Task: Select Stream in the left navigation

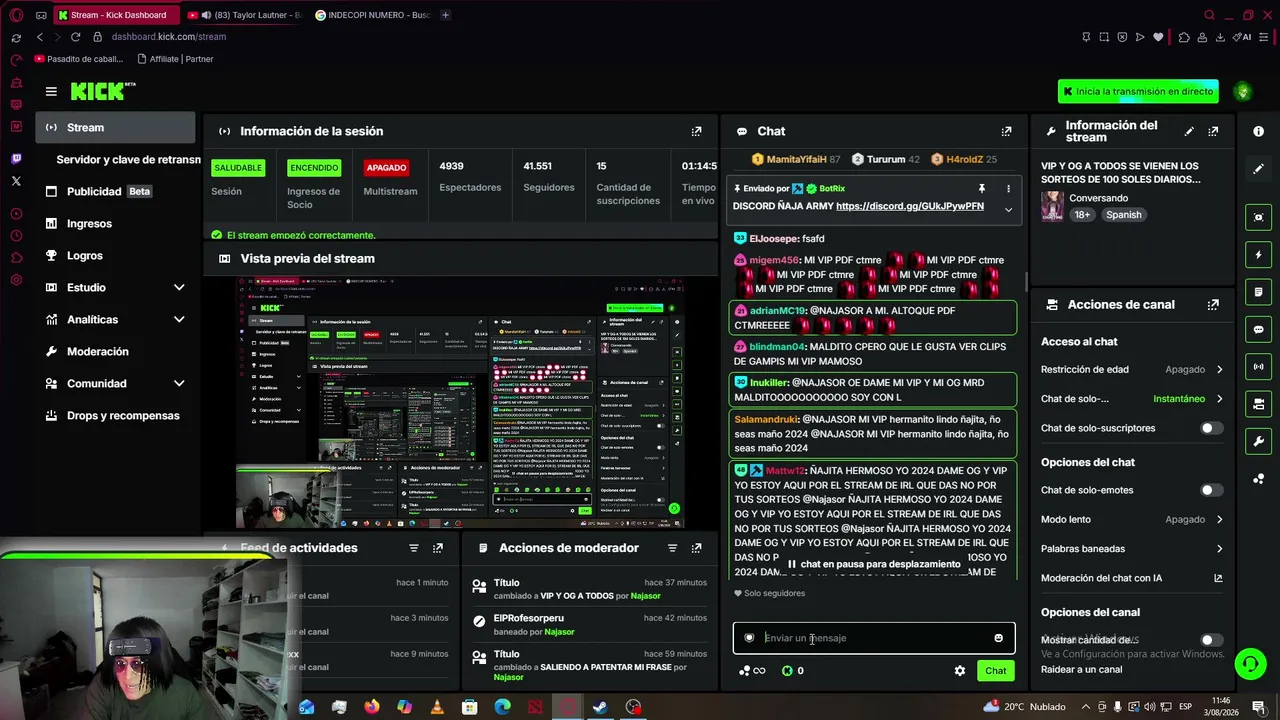Action: tap(115, 127)
